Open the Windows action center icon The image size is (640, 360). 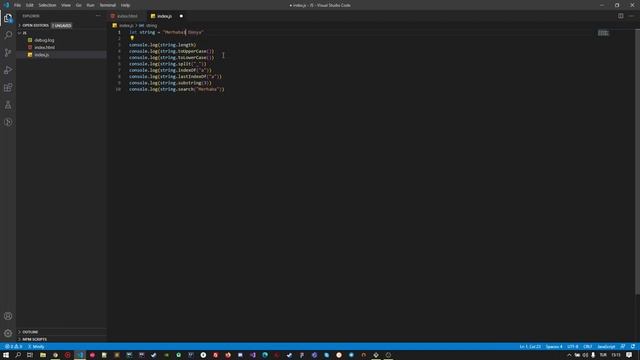(629, 355)
